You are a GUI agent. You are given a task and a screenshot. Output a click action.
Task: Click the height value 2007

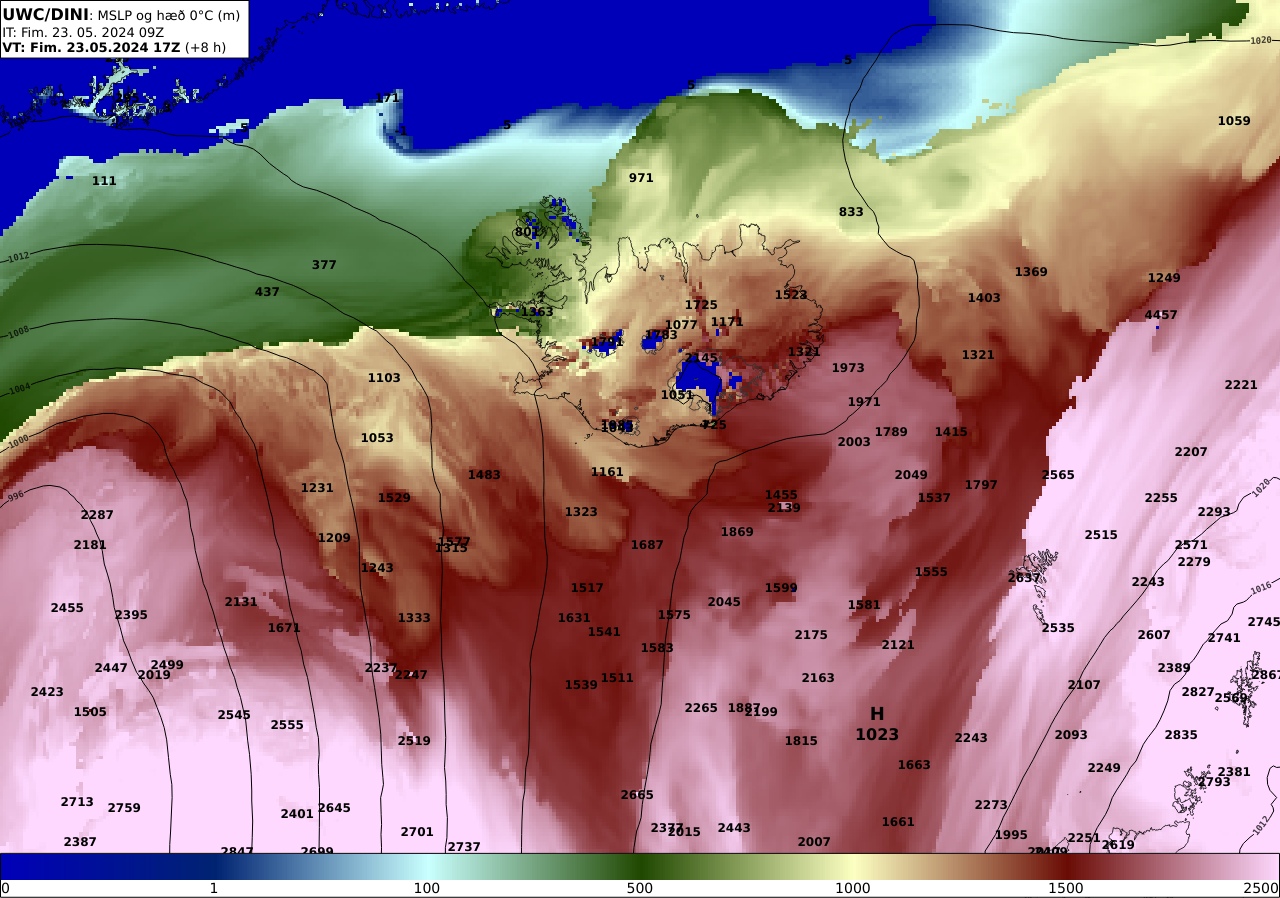814,842
